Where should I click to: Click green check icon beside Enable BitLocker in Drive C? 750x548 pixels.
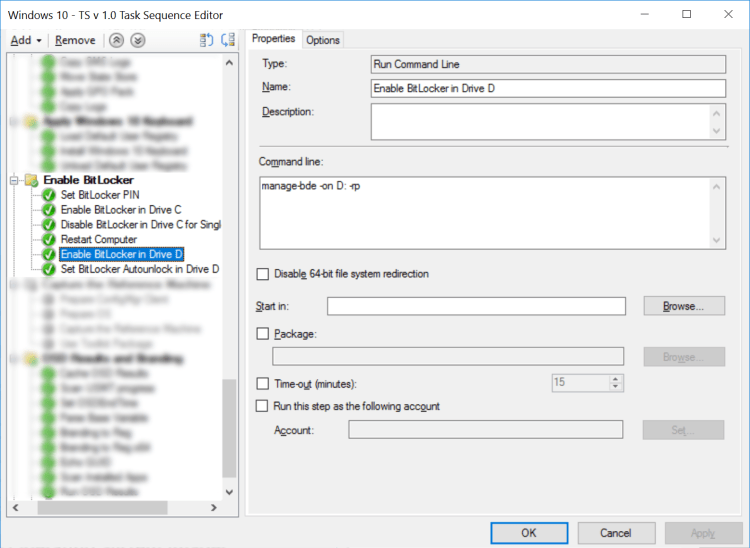tap(49, 210)
